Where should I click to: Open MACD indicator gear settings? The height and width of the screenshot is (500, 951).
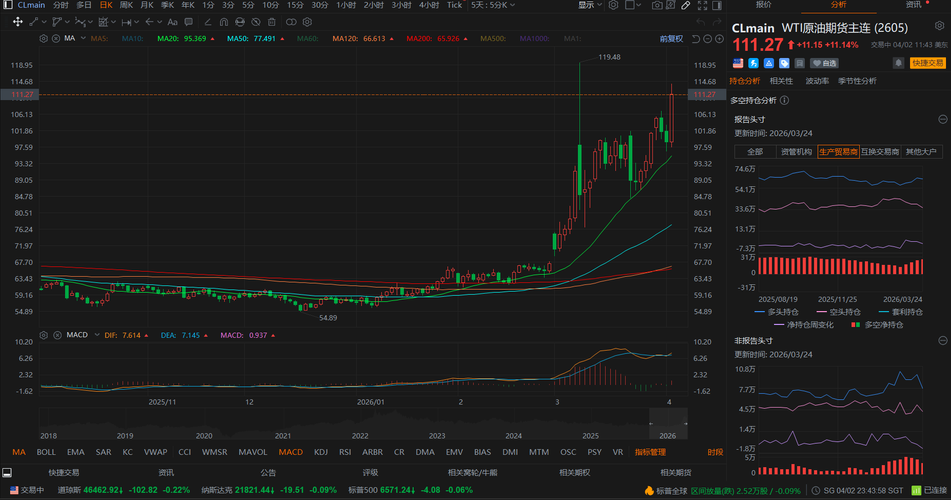[44, 335]
